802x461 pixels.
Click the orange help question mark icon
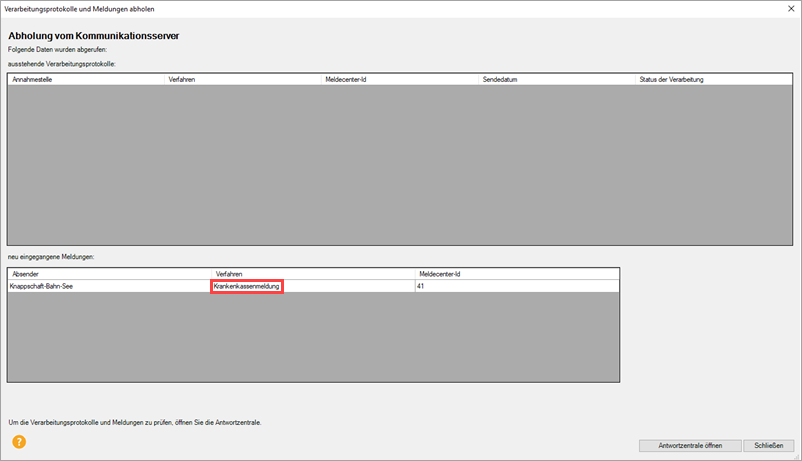coord(19,441)
